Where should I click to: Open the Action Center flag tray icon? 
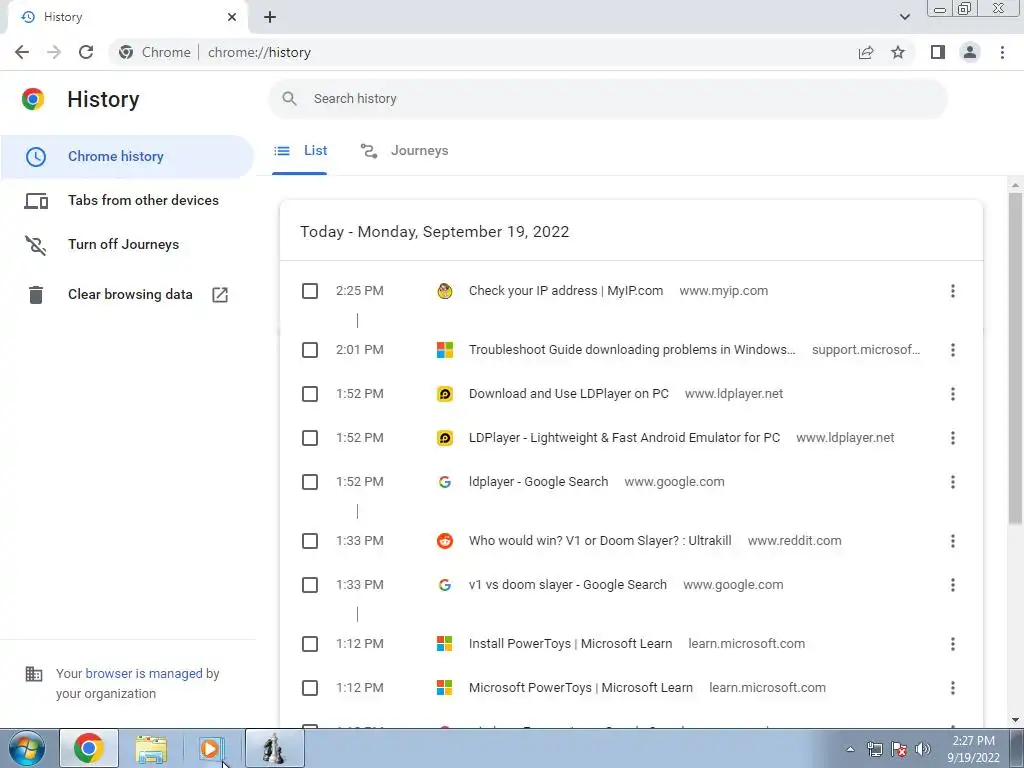pos(899,749)
